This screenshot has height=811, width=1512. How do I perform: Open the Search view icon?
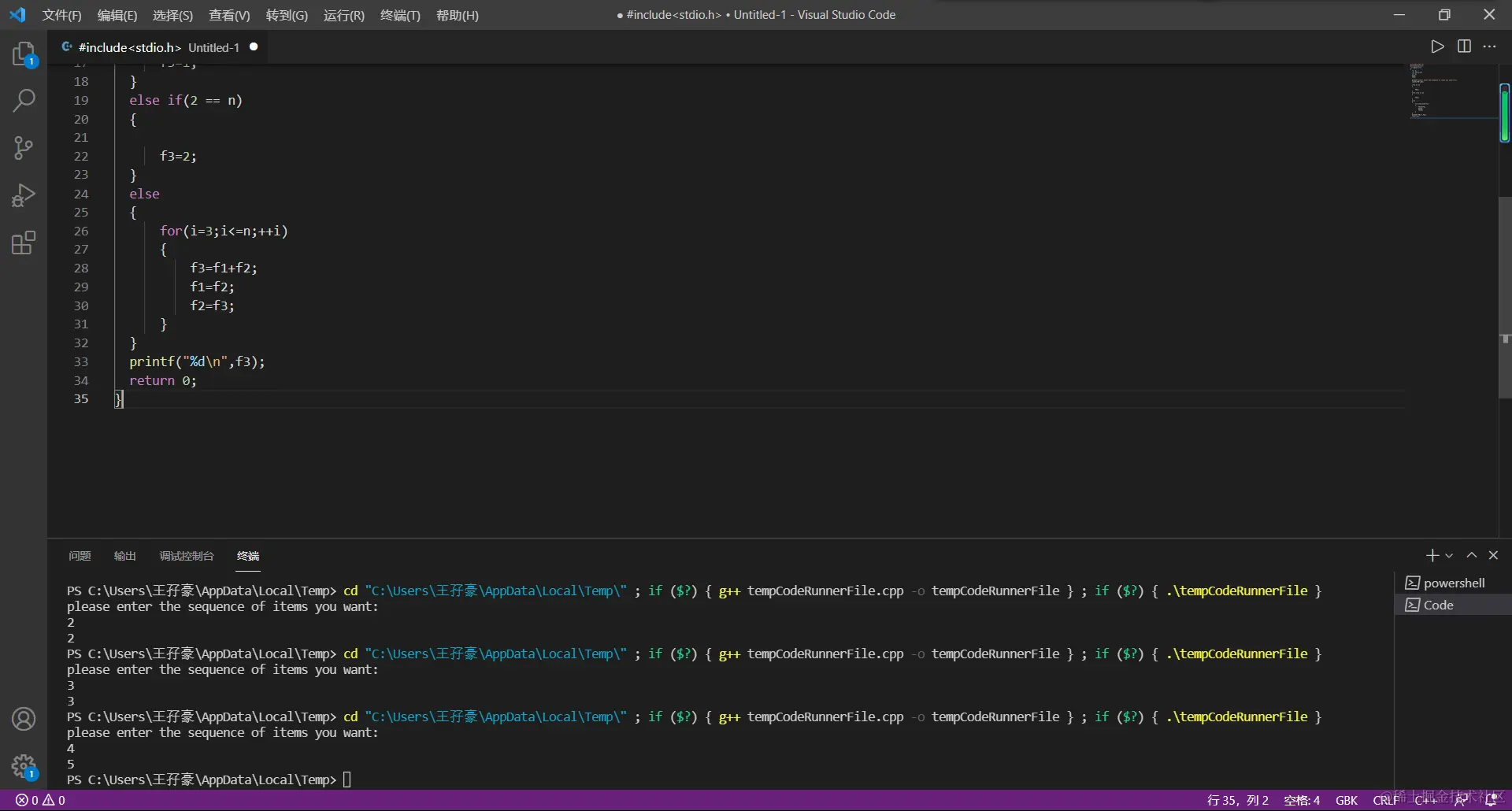coord(24,101)
